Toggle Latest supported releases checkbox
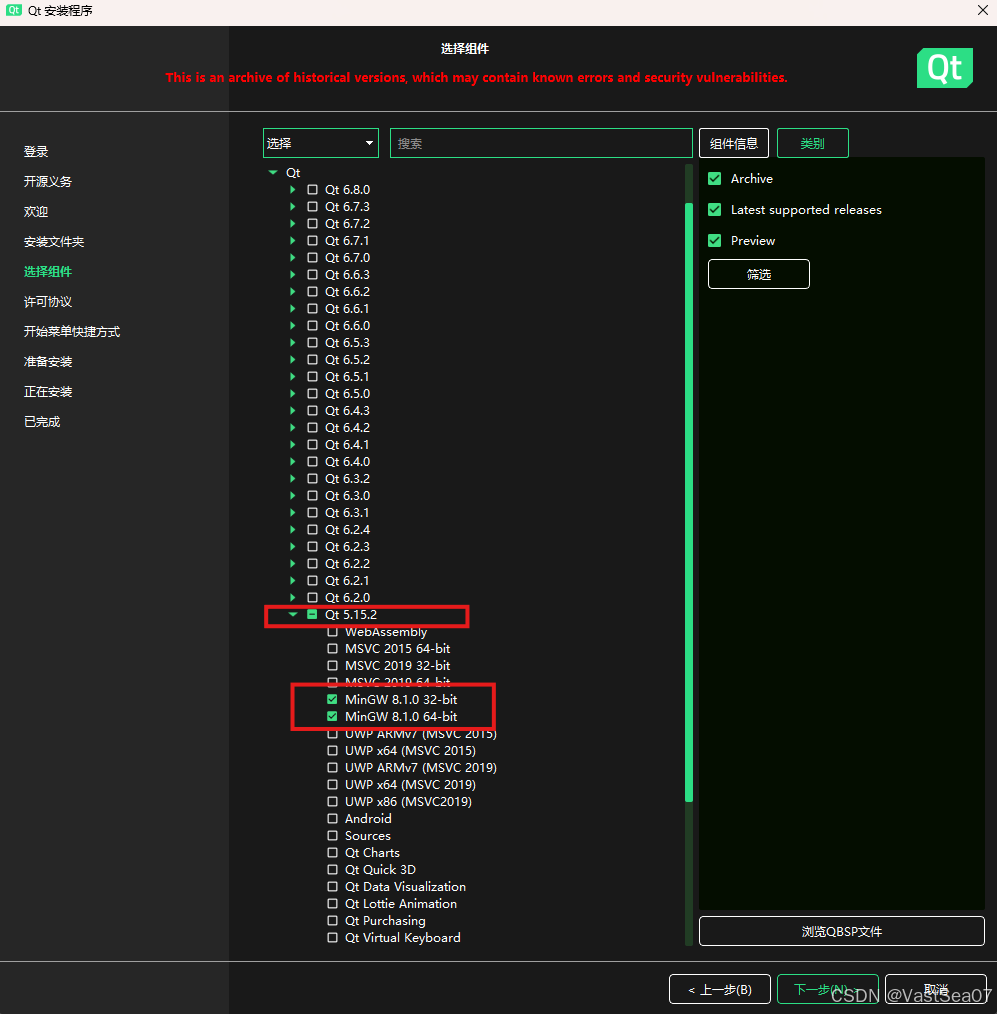The image size is (997, 1014). click(x=714, y=210)
